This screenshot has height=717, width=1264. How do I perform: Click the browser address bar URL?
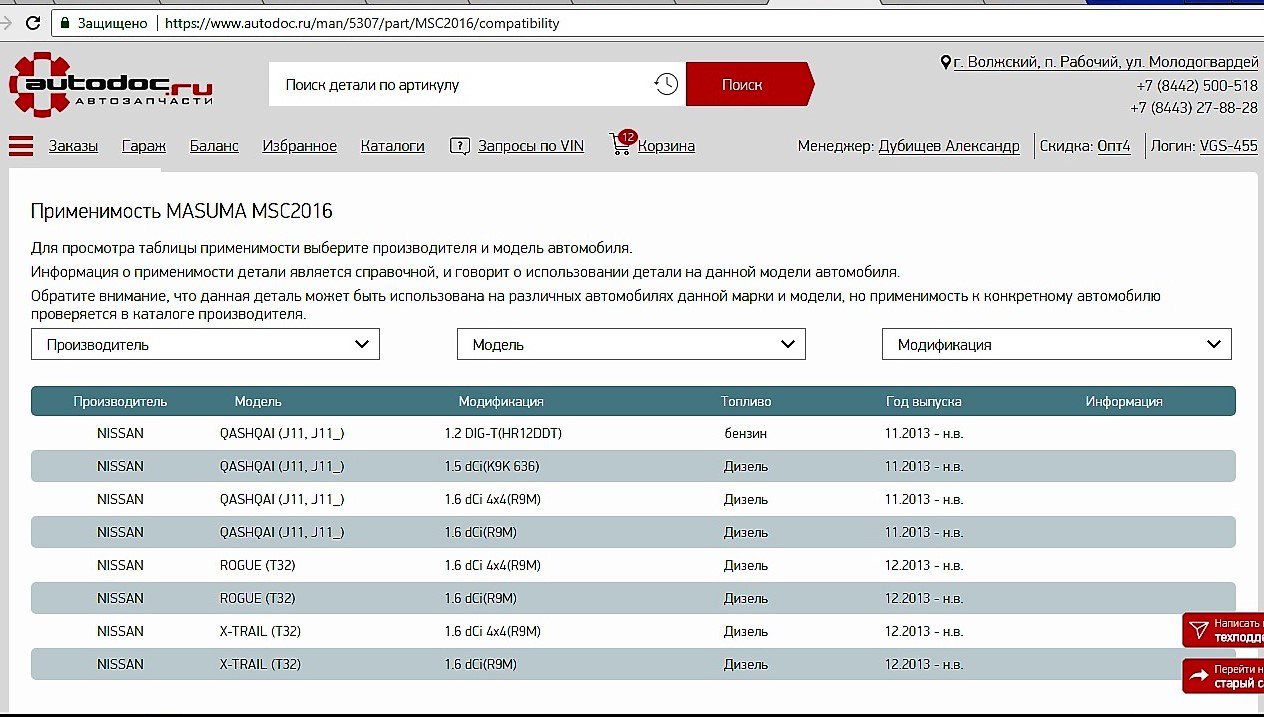[x=362, y=22]
